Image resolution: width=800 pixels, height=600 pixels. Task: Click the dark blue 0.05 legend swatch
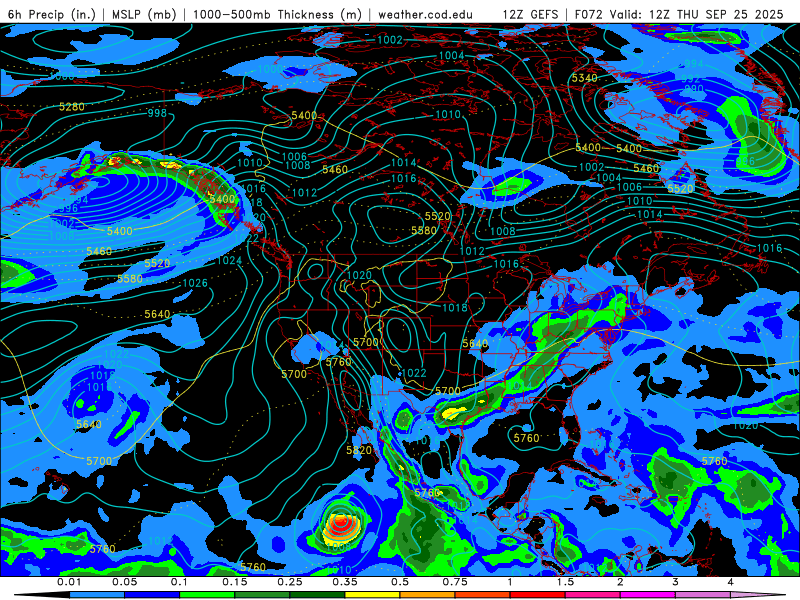pyautogui.click(x=152, y=595)
